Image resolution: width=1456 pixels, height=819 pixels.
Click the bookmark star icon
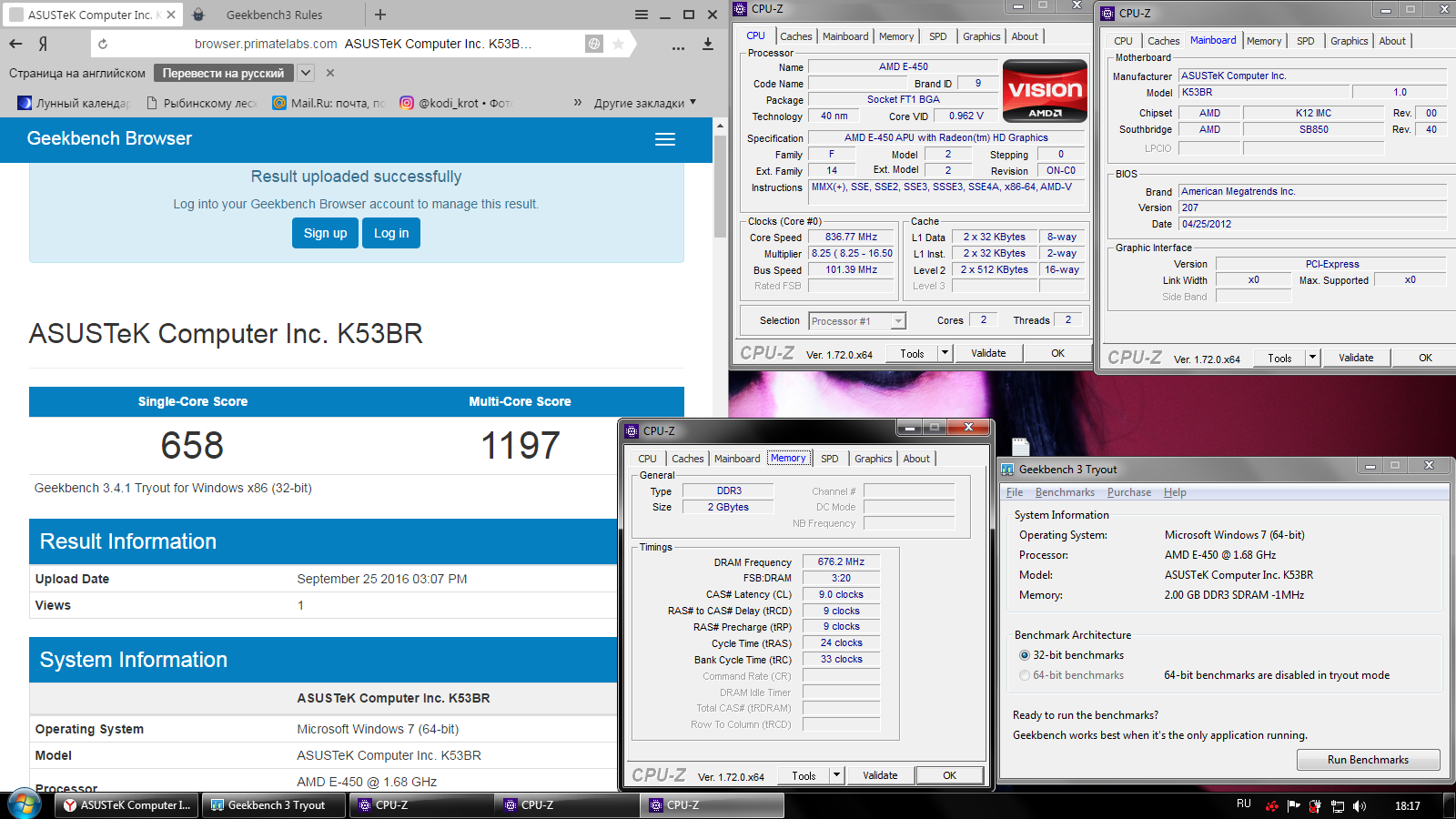click(618, 44)
